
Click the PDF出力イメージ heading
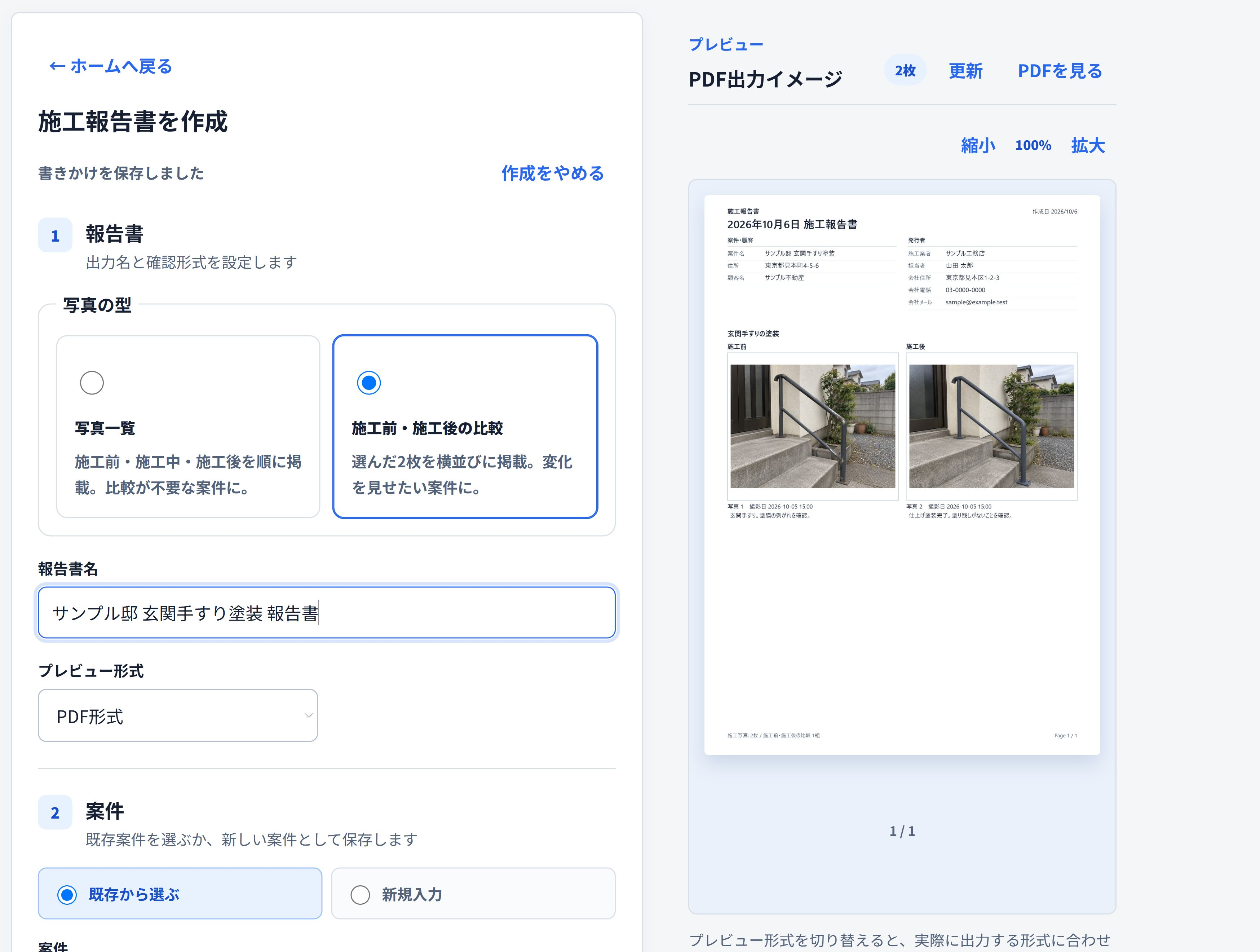[766, 79]
